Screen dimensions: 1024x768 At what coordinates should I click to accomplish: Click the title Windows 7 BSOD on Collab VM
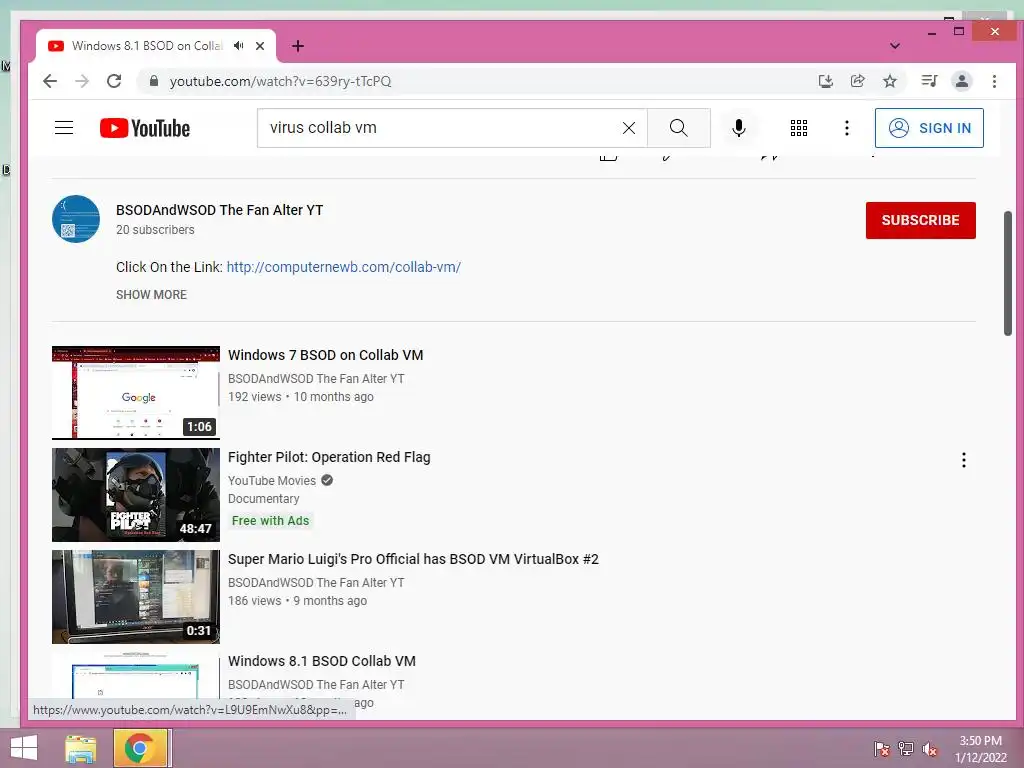pos(325,355)
